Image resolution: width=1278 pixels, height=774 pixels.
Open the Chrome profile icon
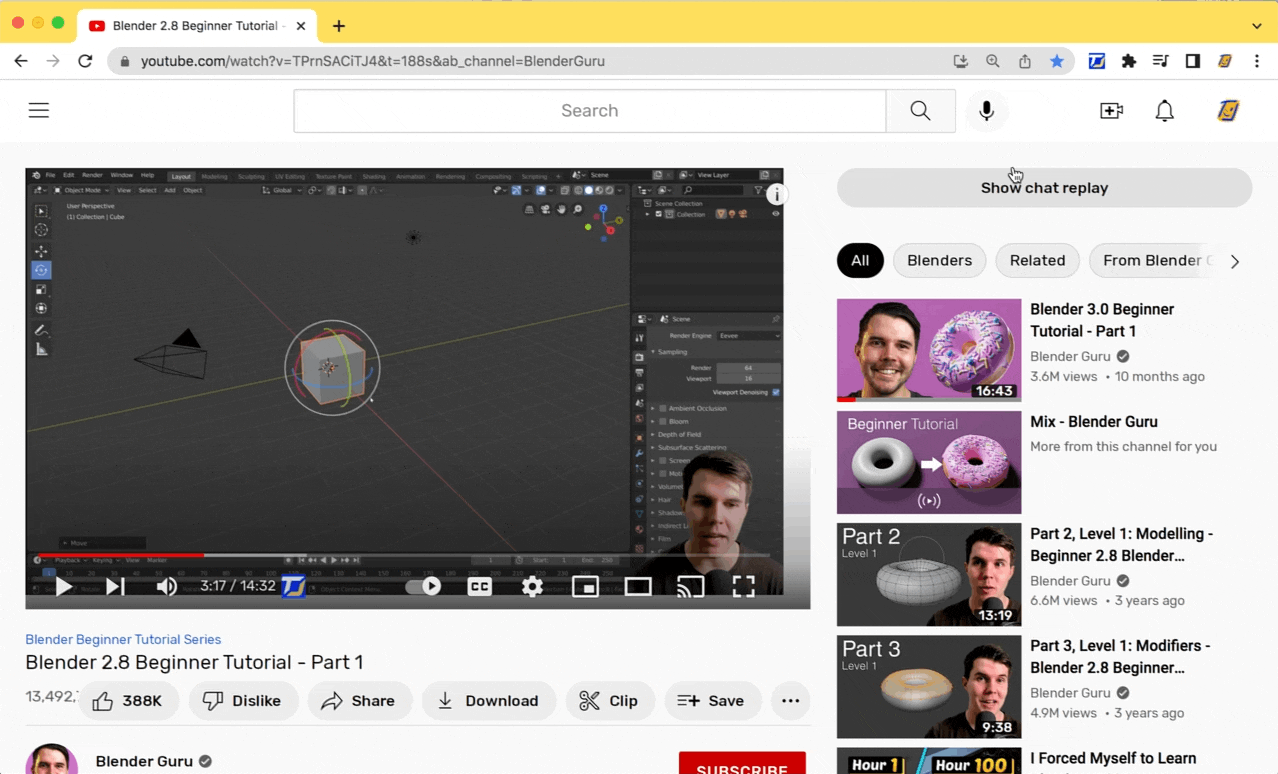(1225, 61)
